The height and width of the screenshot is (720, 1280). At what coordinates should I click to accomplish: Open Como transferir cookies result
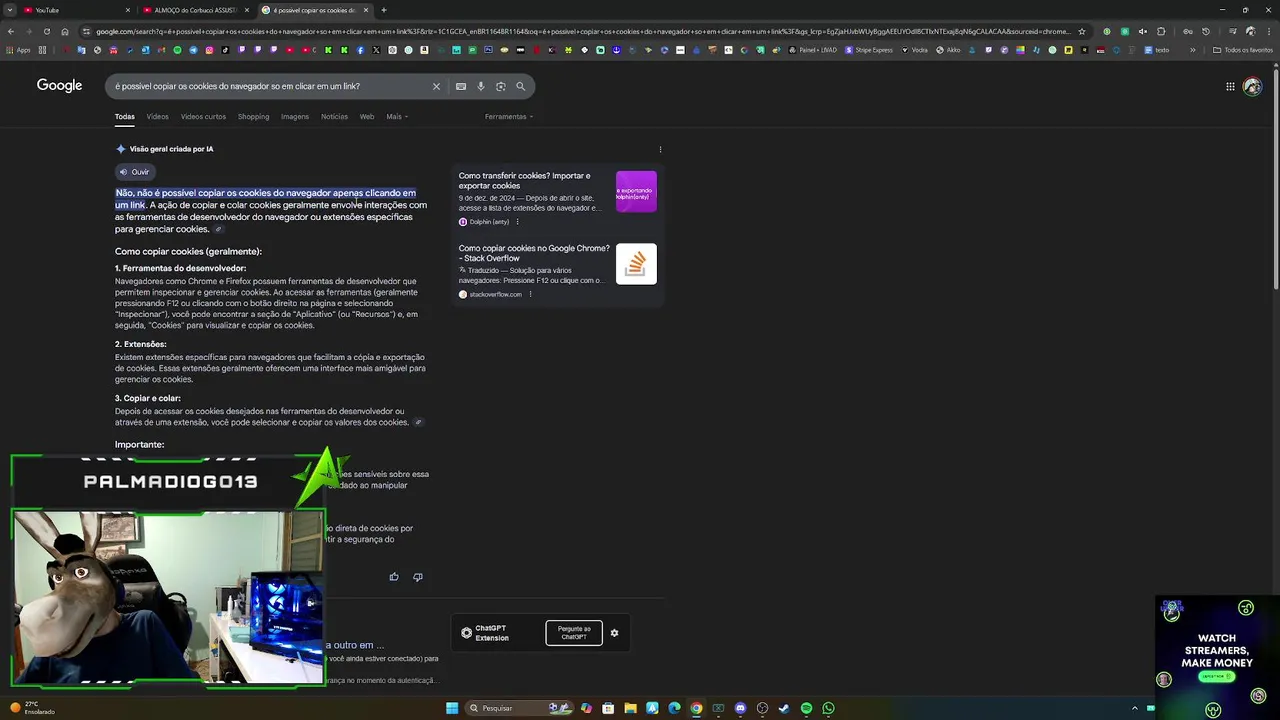pyautogui.click(x=524, y=181)
